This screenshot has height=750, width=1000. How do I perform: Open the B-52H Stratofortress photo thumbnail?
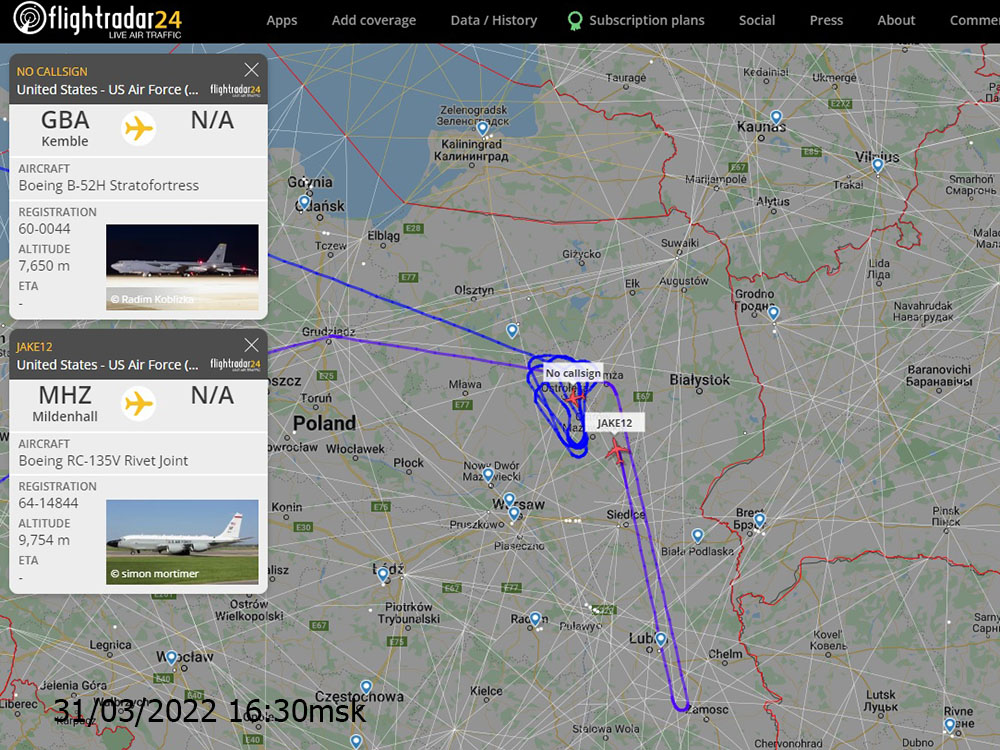click(x=182, y=267)
